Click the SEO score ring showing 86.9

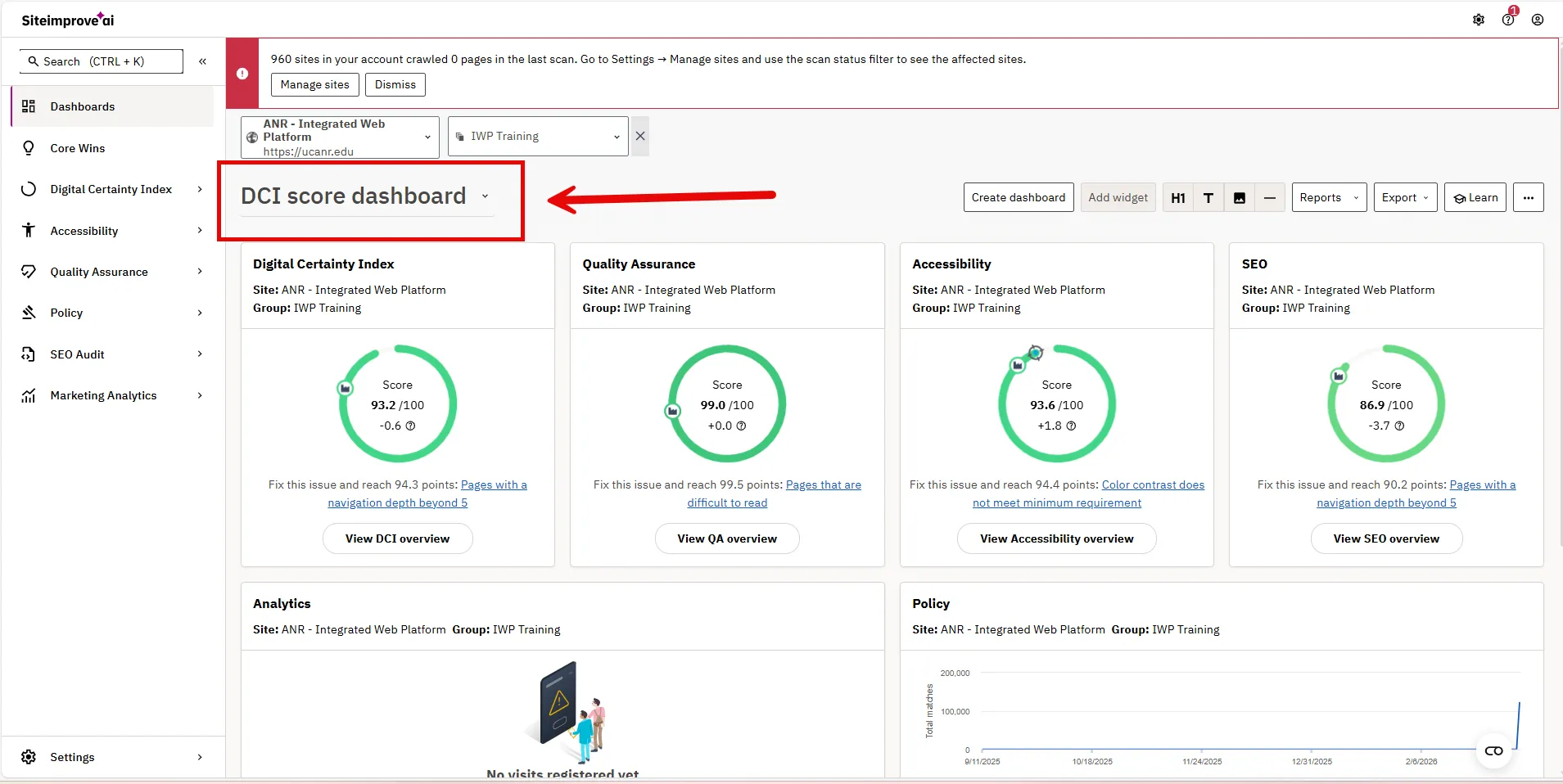click(1385, 403)
